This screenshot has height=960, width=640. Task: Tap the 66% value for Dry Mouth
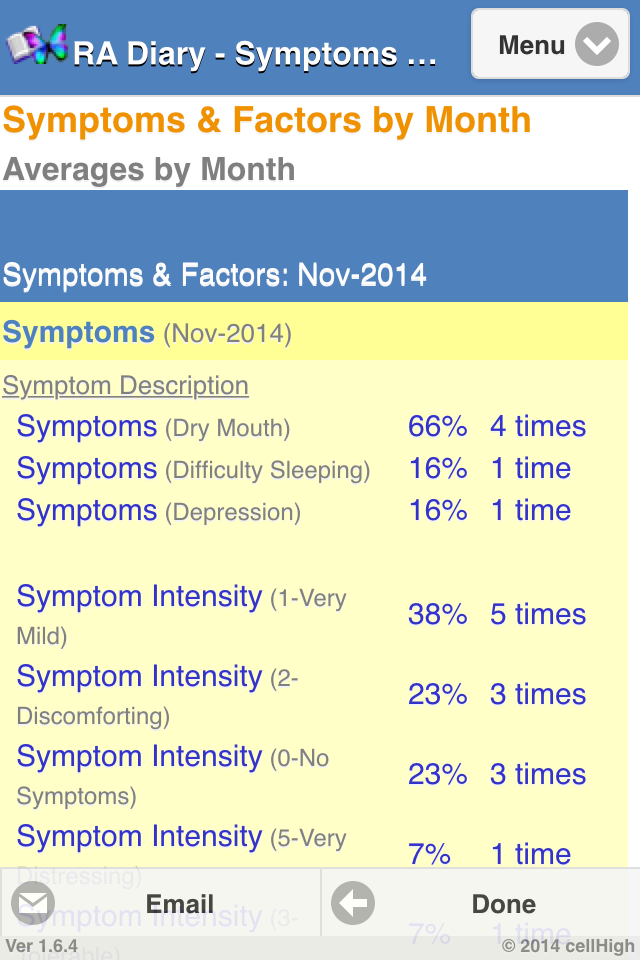pos(437,427)
